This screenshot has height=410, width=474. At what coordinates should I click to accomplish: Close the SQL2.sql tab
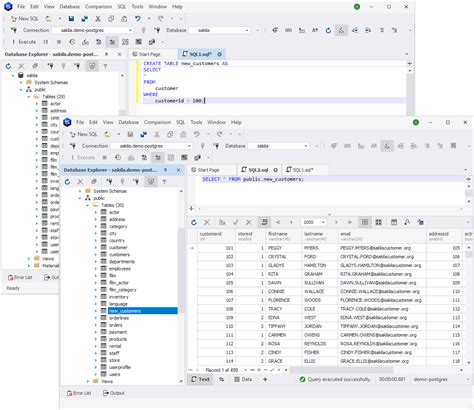pos(276,170)
